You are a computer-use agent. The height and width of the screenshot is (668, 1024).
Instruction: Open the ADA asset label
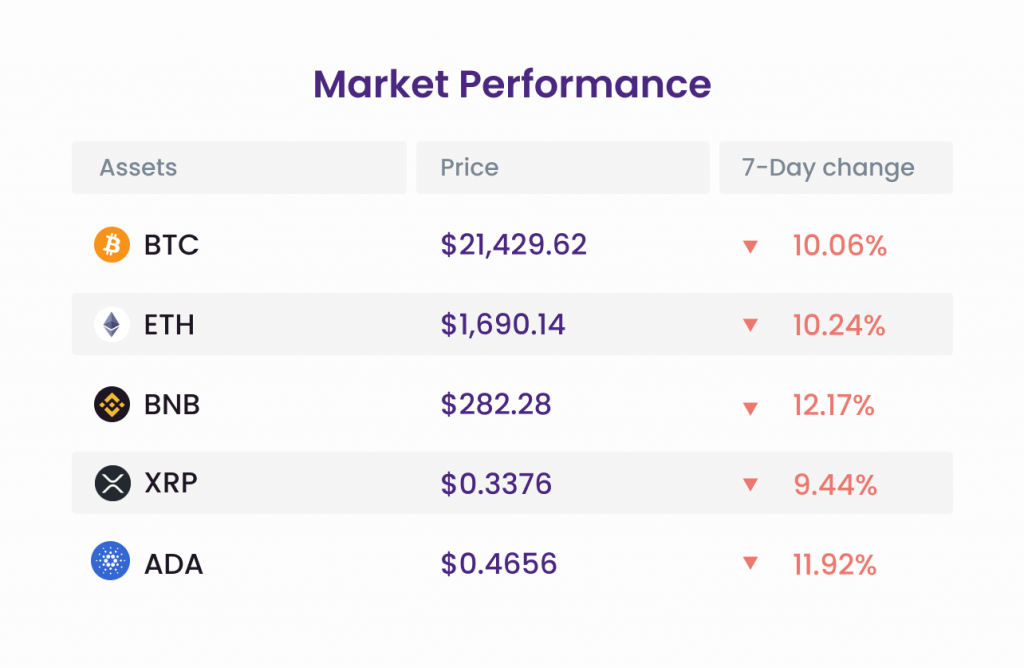coord(173,564)
